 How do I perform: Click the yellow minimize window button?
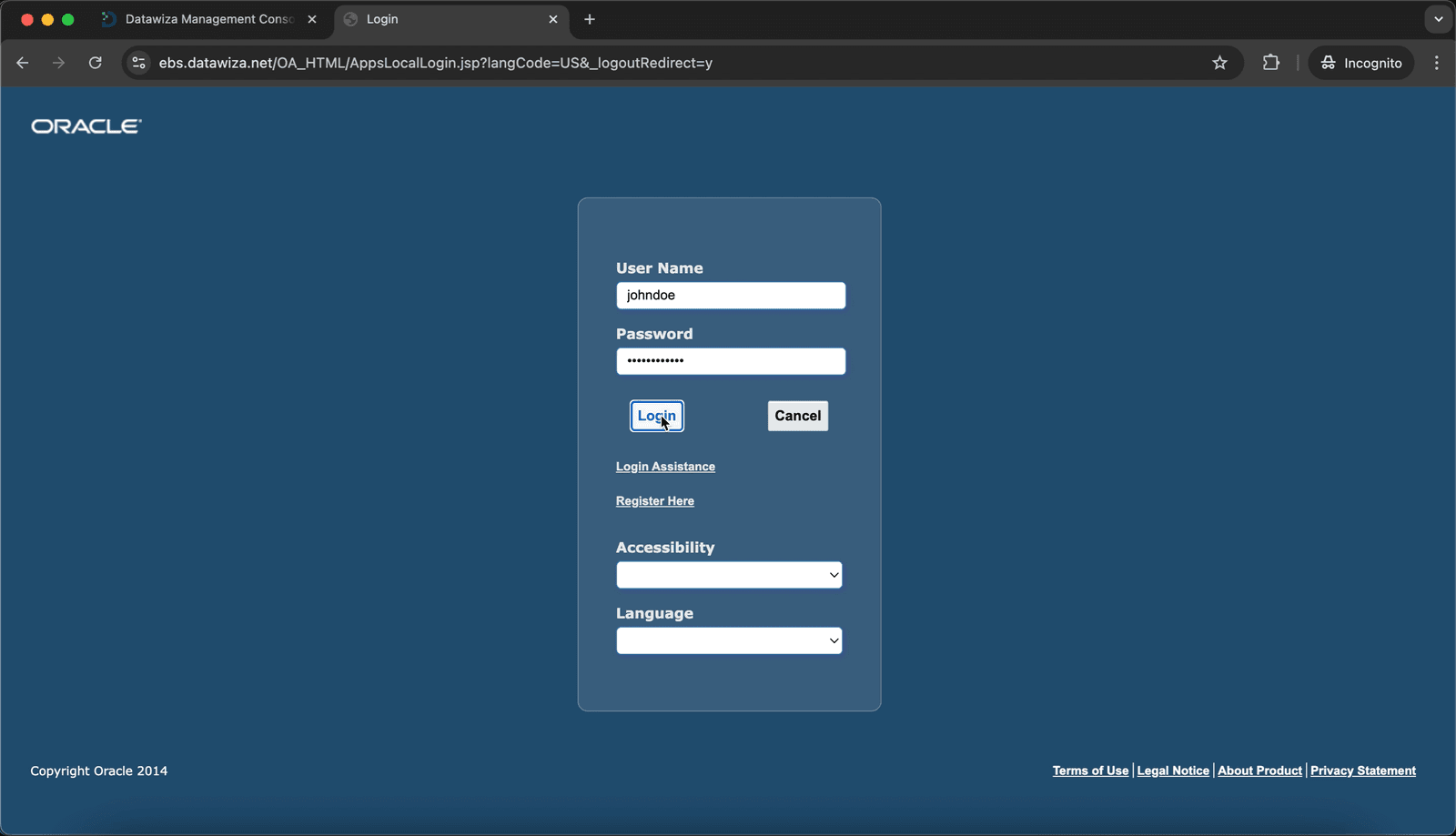click(47, 19)
